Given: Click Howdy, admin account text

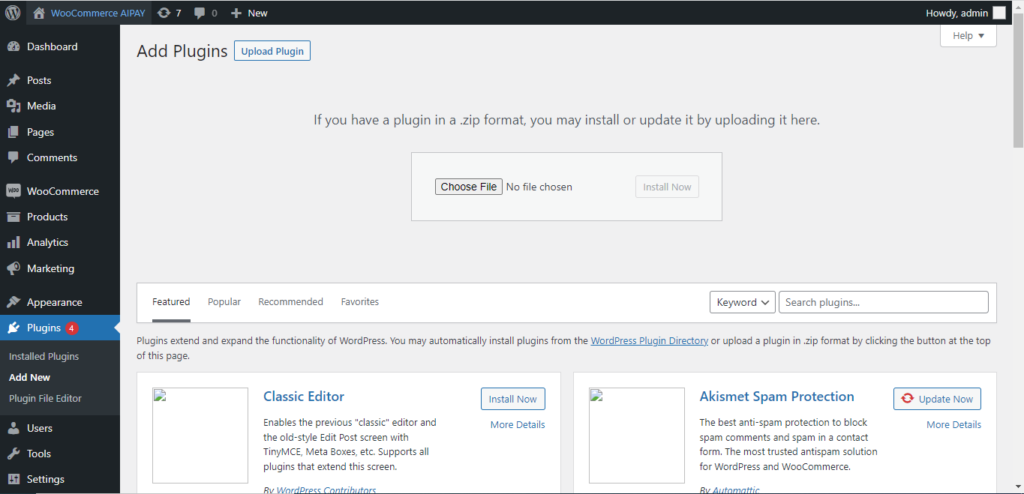Looking at the screenshot, I should coord(957,13).
